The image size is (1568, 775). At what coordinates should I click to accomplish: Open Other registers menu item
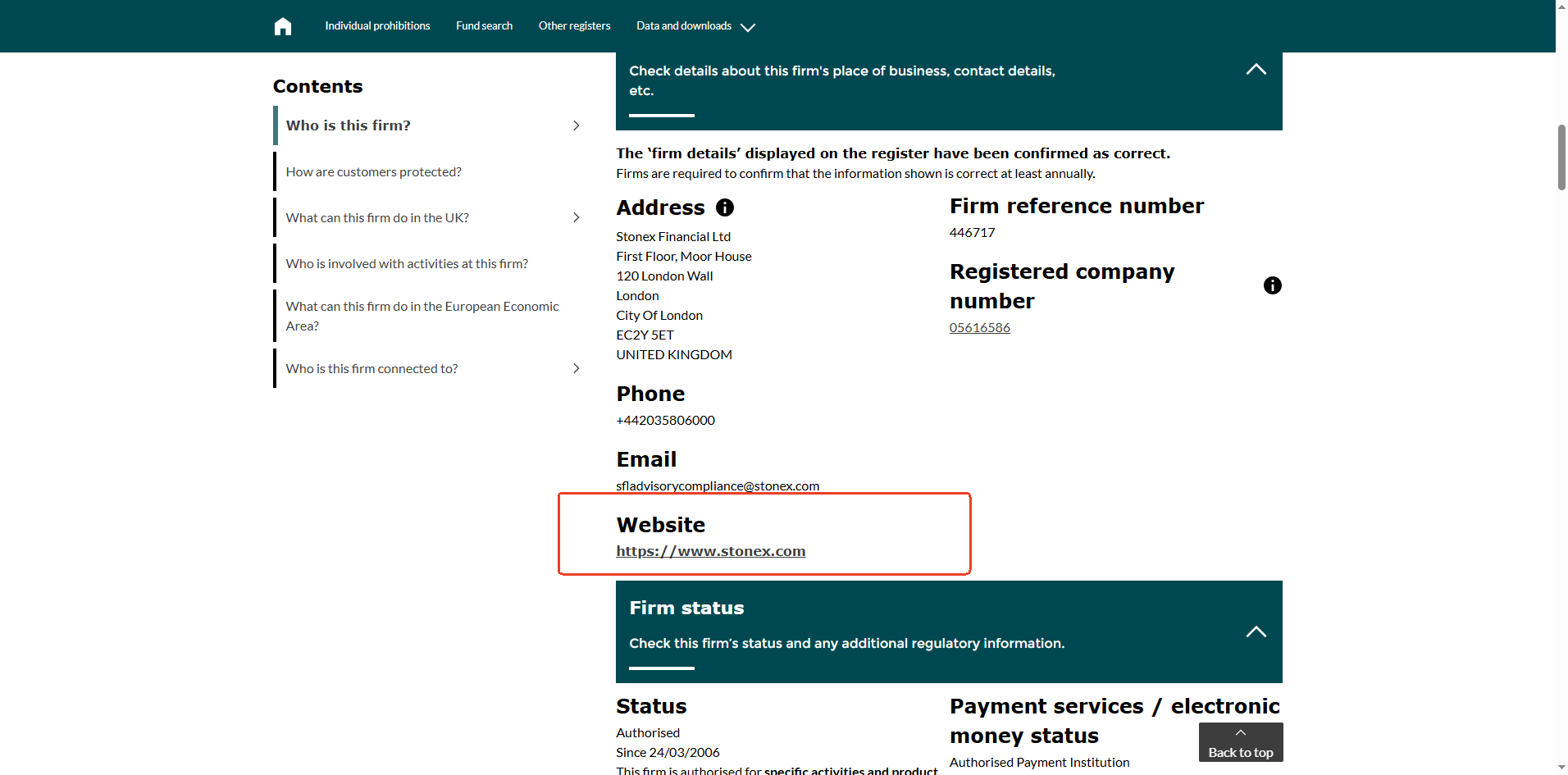tap(575, 26)
